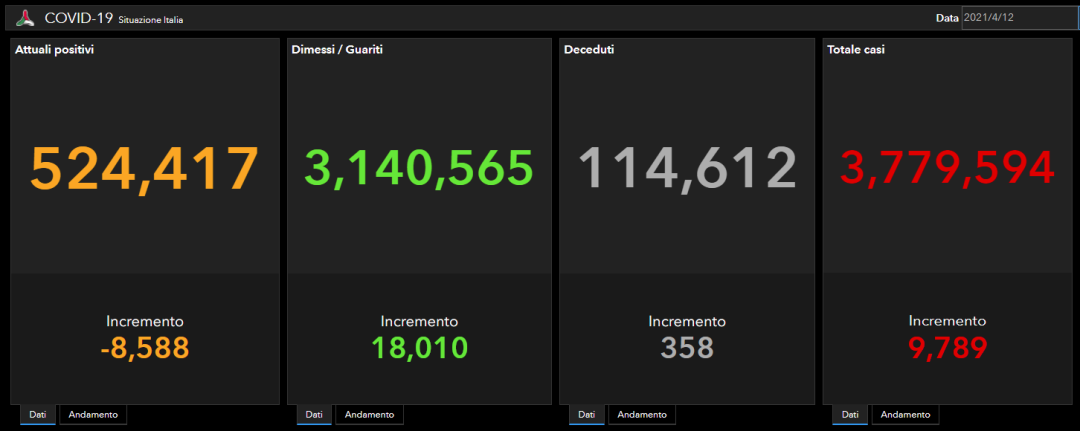Click the Protezione Civile logo icon

[x=25, y=19]
